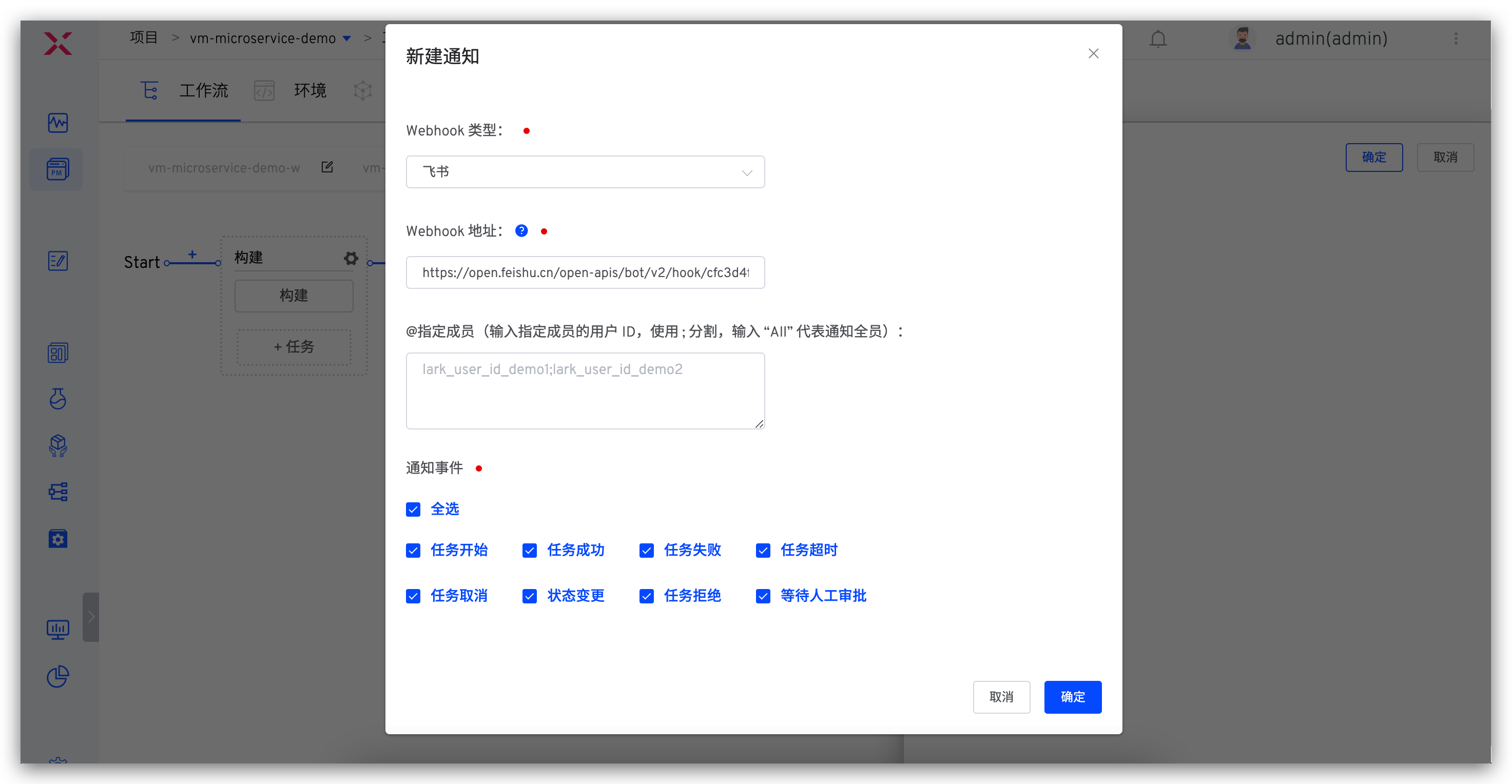Screen dimensions: 1512x784
Task: Click the package delivery sidebar icon
Action: pos(57,445)
